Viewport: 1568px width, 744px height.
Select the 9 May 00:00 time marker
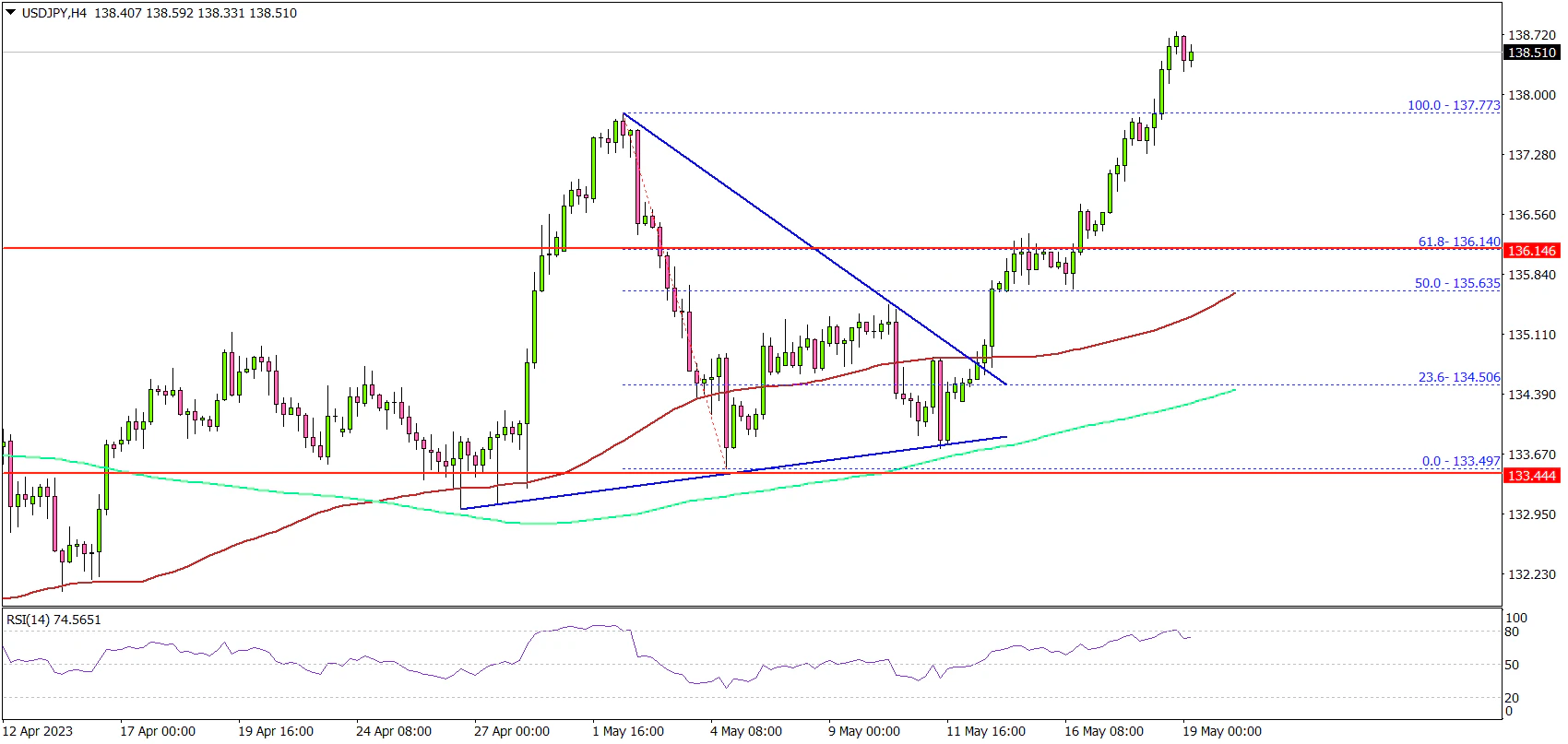pos(863,731)
